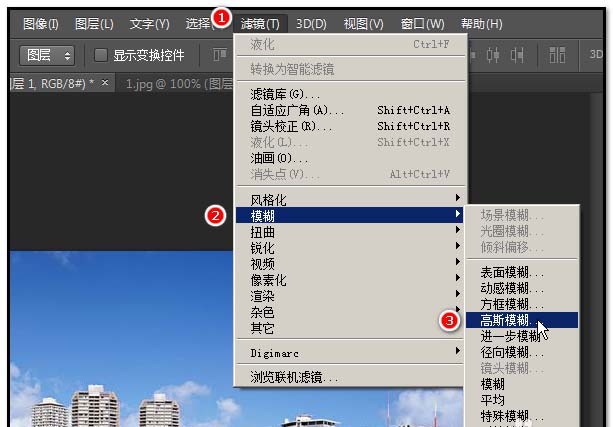Open the 视图(V) menu
Screen dimensions: 613x427
(x=363, y=24)
